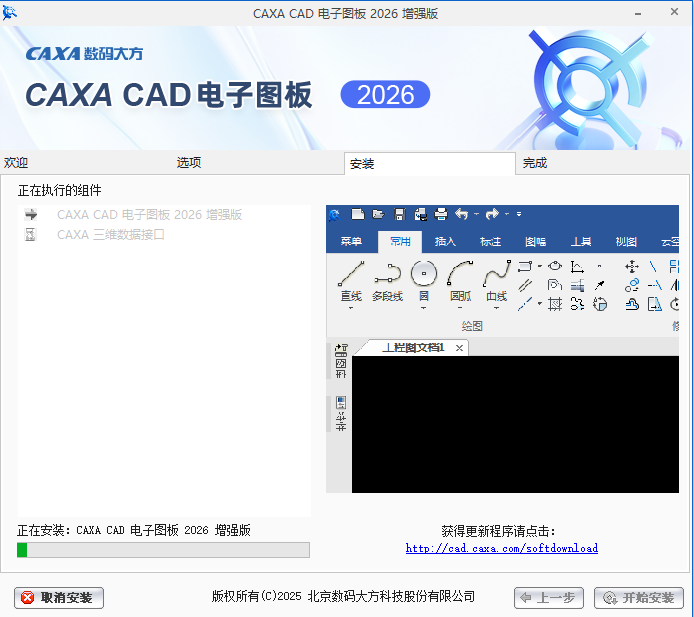Click the 圆弧 arc tool in the preview
Image resolution: width=694 pixels, height=617 pixels.
coord(460,280)
